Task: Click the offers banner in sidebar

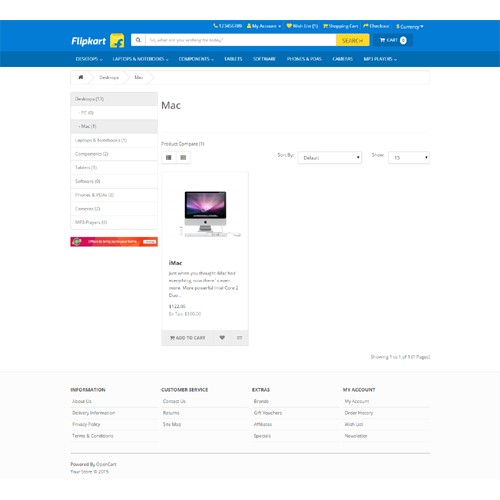Action: tap(114, 242)
